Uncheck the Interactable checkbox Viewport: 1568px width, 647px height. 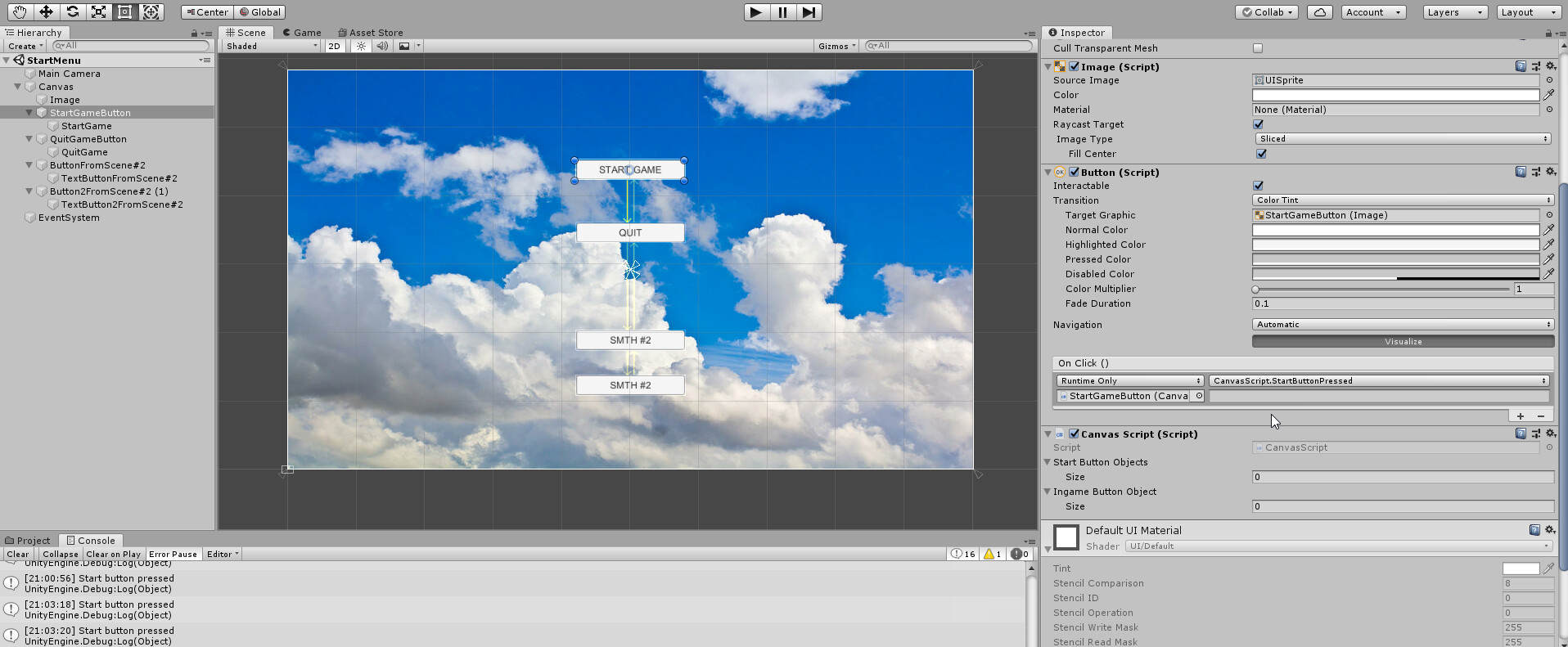(x=1258, y=186)
